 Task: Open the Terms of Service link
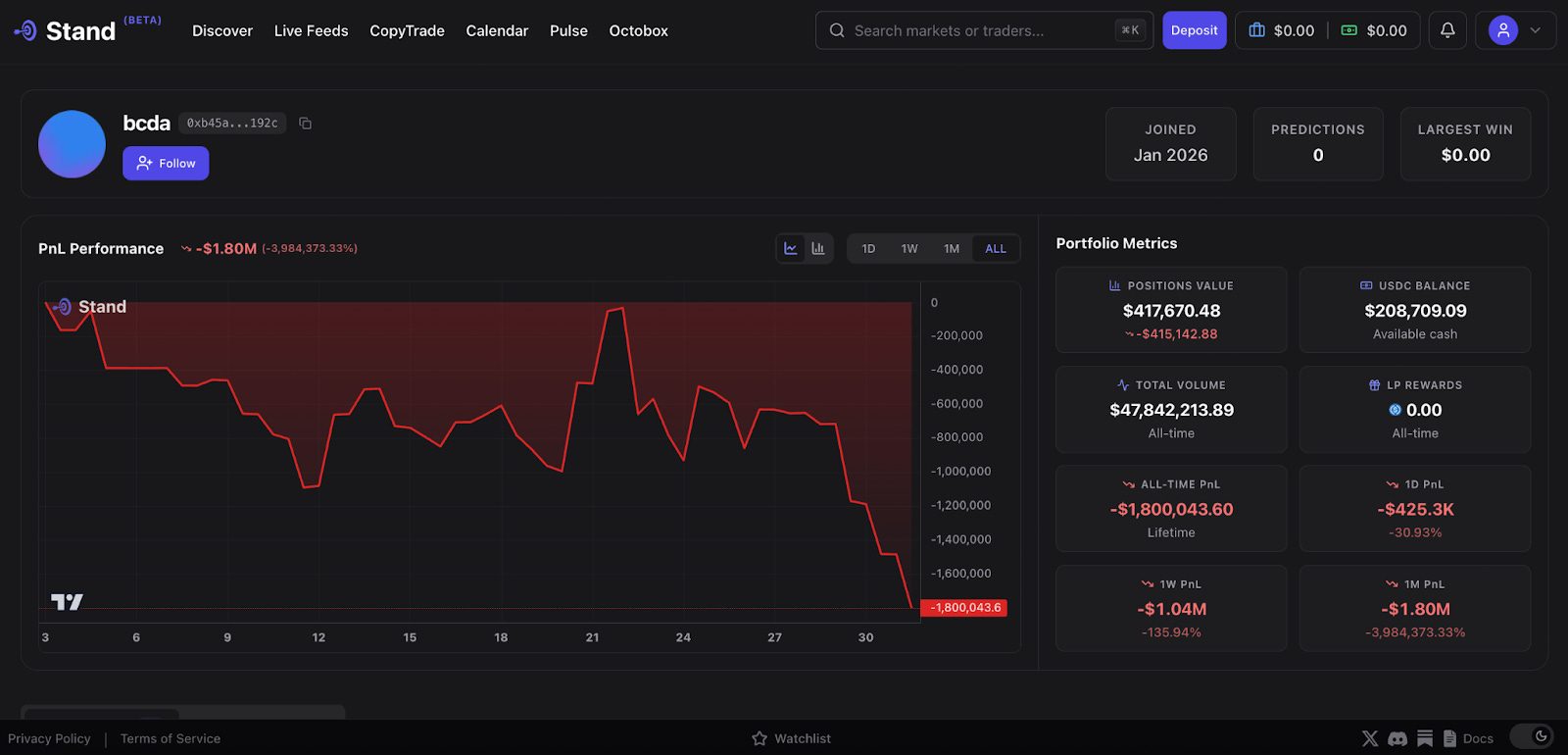[171, 738]
